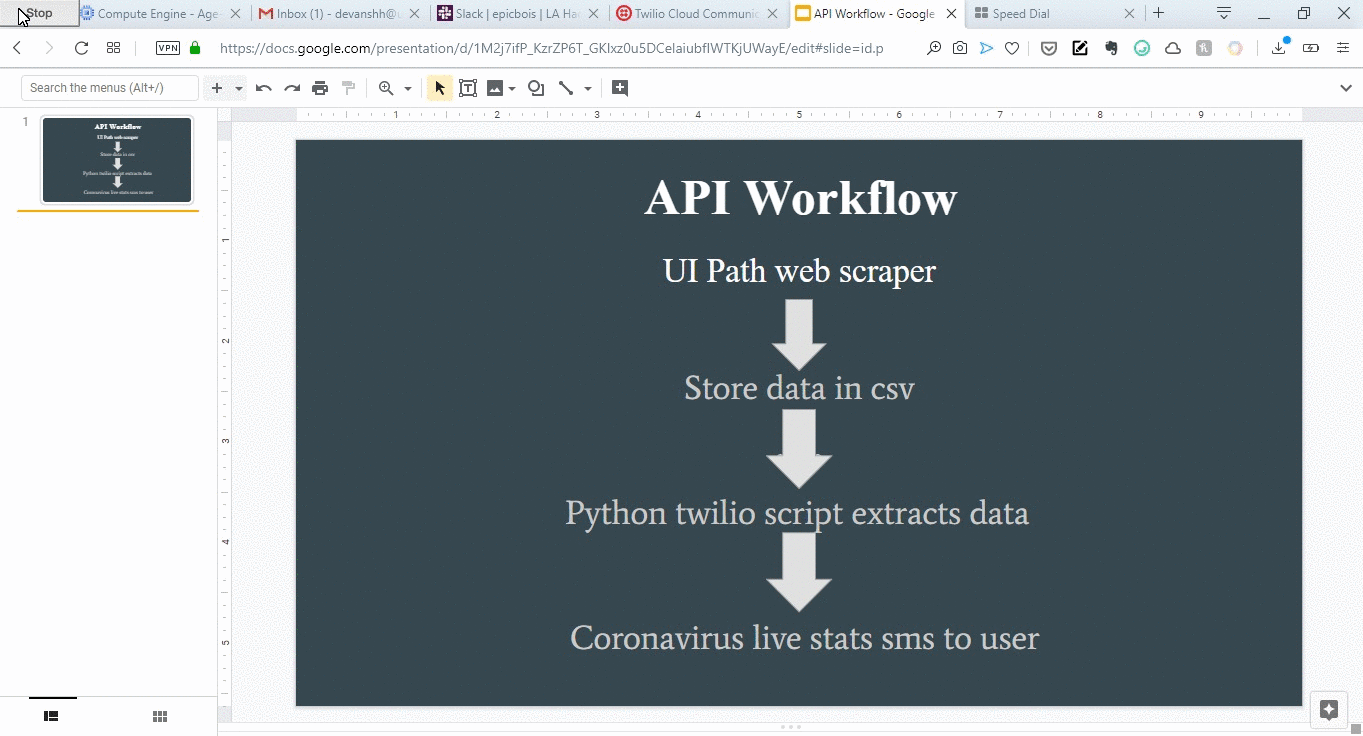Select the text box tool

[468, 88]
